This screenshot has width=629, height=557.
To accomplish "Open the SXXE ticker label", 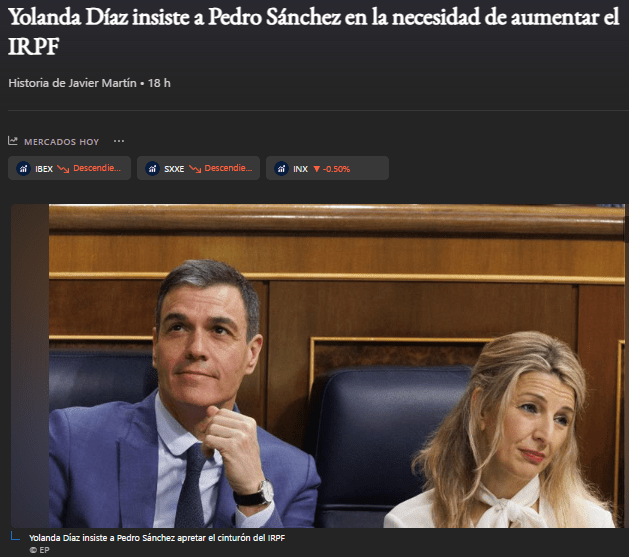I will pyautogui.click(x=174, y=169).
